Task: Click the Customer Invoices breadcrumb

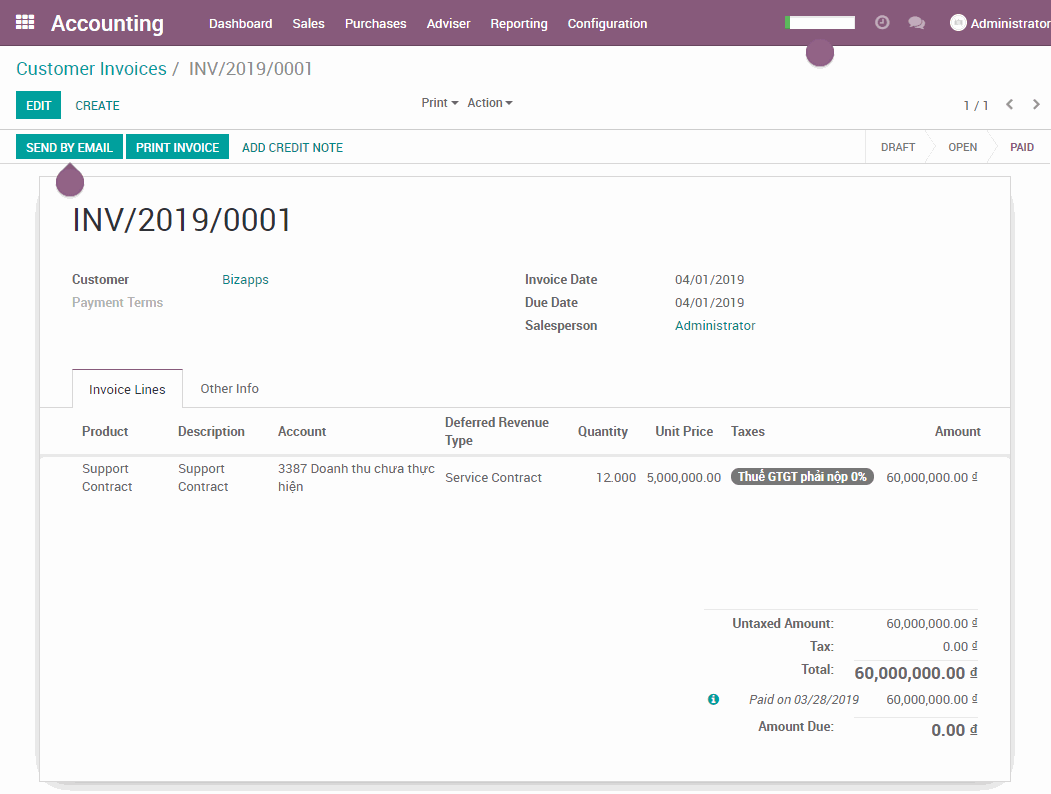Action: coord(91,69)
